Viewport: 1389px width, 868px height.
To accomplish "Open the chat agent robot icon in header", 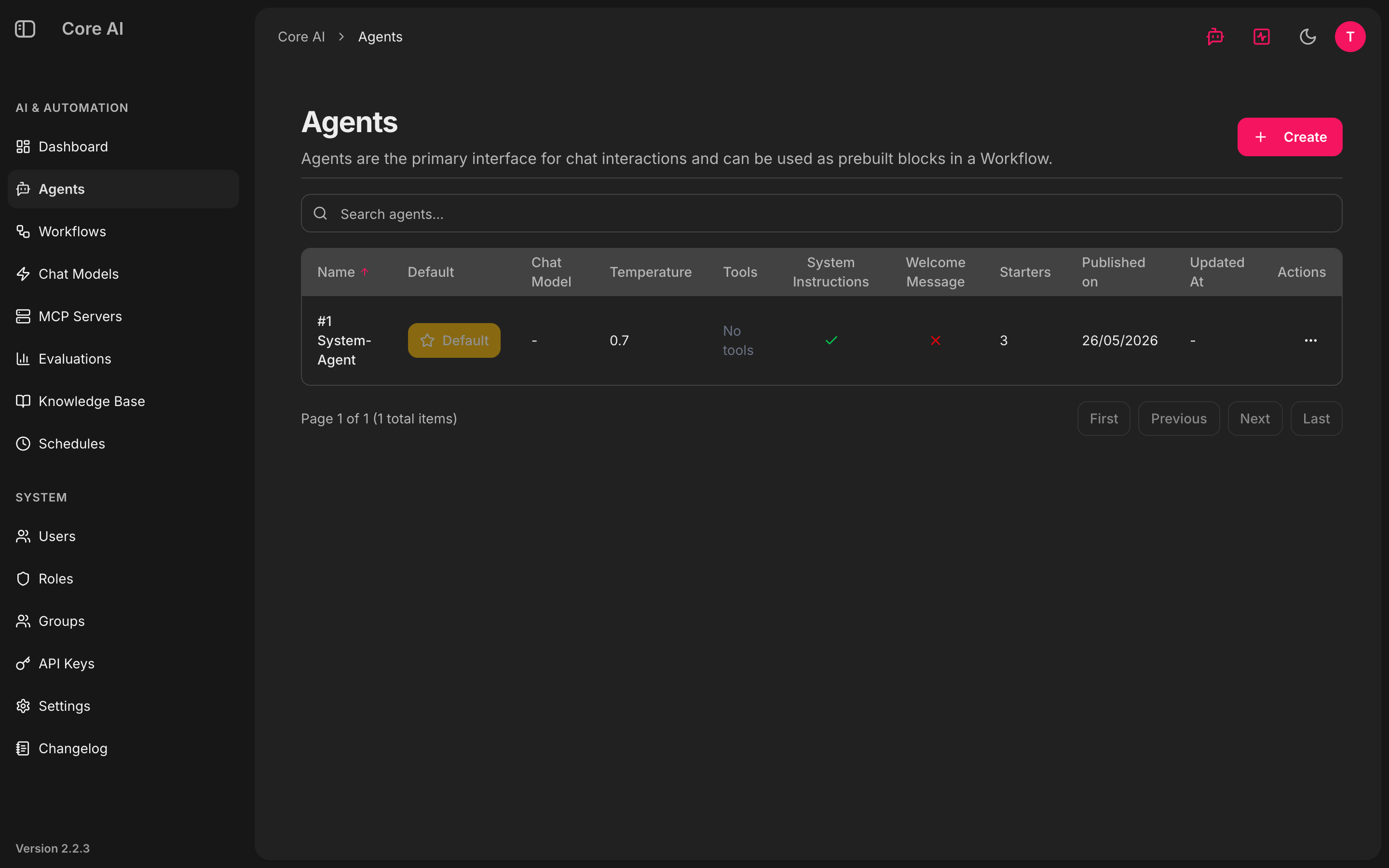I will [x=1215, y=37].
